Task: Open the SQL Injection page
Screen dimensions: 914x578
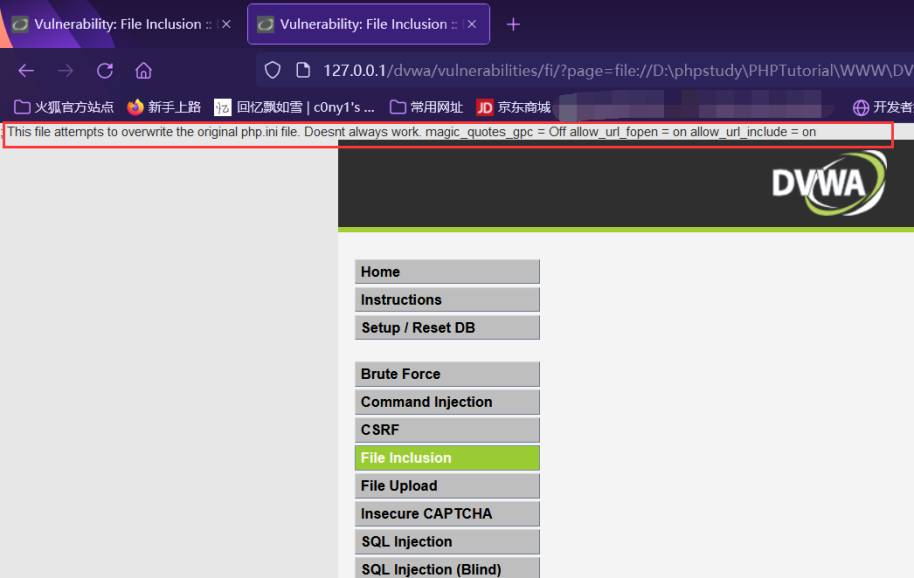Action: pos(447,542)
